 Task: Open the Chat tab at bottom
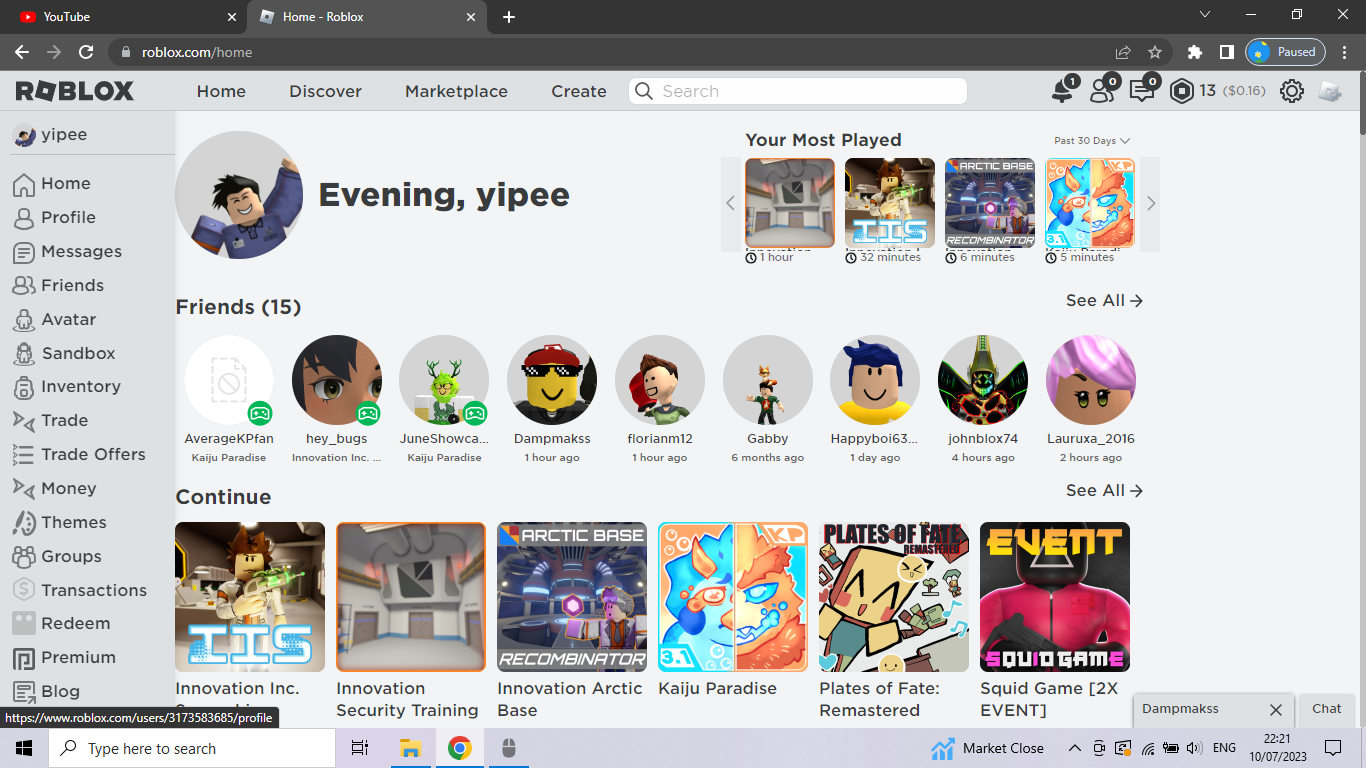point(1326,709)
